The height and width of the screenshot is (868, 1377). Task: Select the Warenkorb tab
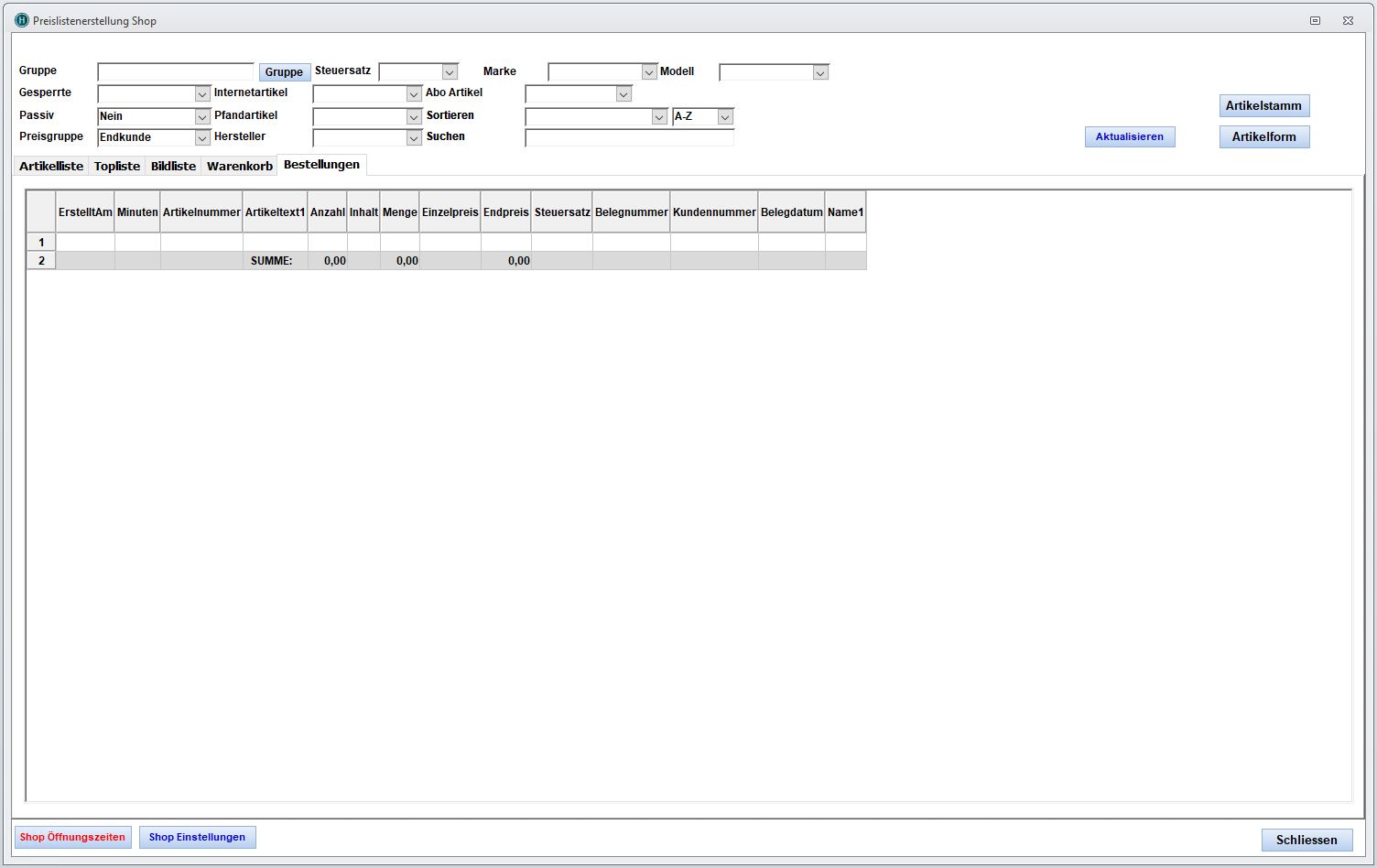coord(240,166)
